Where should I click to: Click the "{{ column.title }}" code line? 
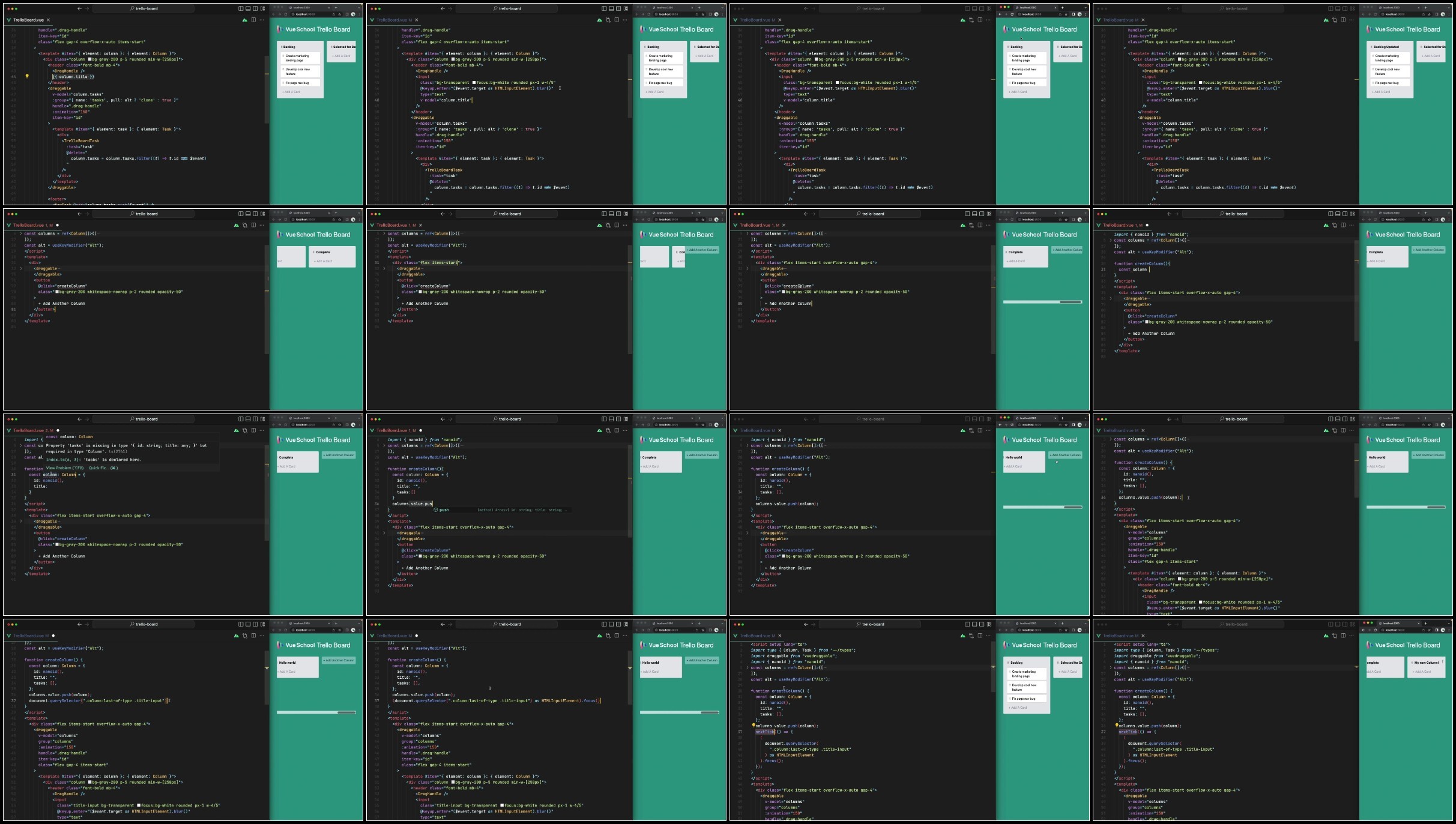[x=73, y=77]
